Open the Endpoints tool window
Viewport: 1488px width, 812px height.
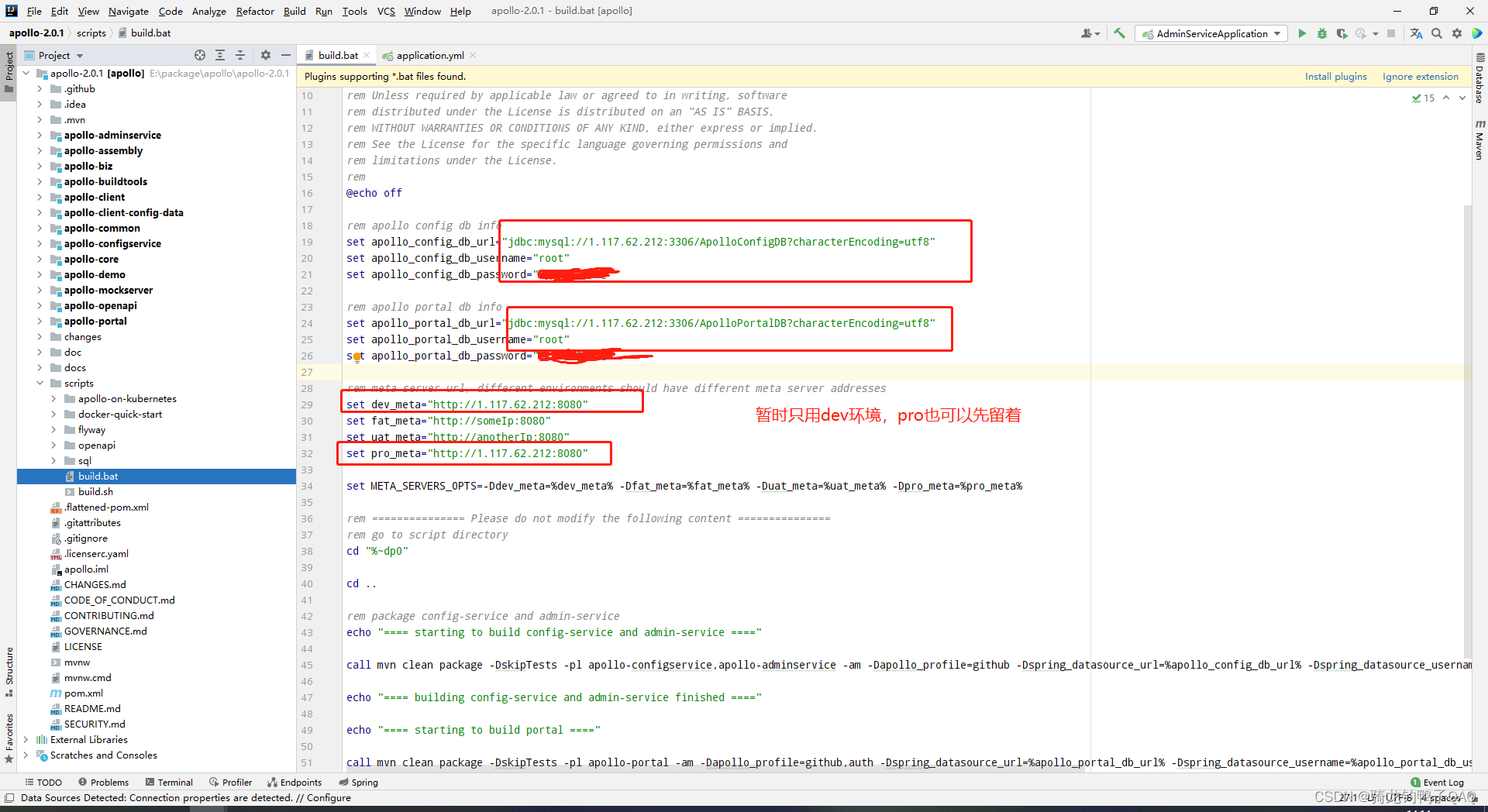click(294, 782)
